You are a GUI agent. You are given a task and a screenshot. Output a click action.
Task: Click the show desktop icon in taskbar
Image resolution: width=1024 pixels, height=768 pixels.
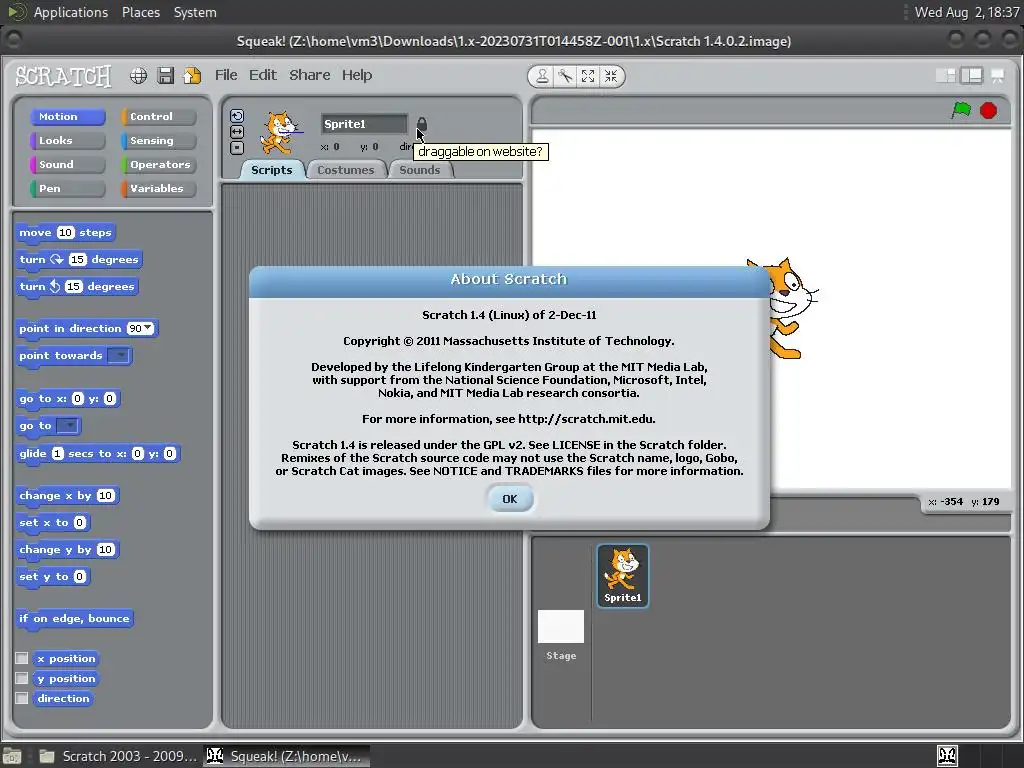click(12, 756)
